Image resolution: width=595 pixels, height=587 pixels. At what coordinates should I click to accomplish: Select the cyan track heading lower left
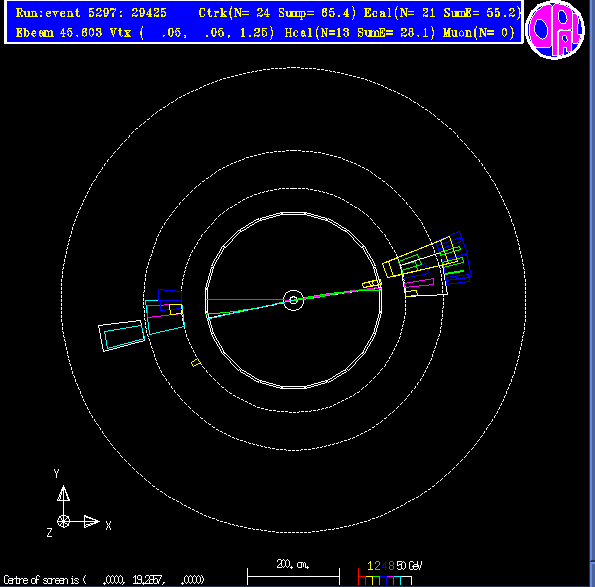pyautogui.click(x=247, y=310)
